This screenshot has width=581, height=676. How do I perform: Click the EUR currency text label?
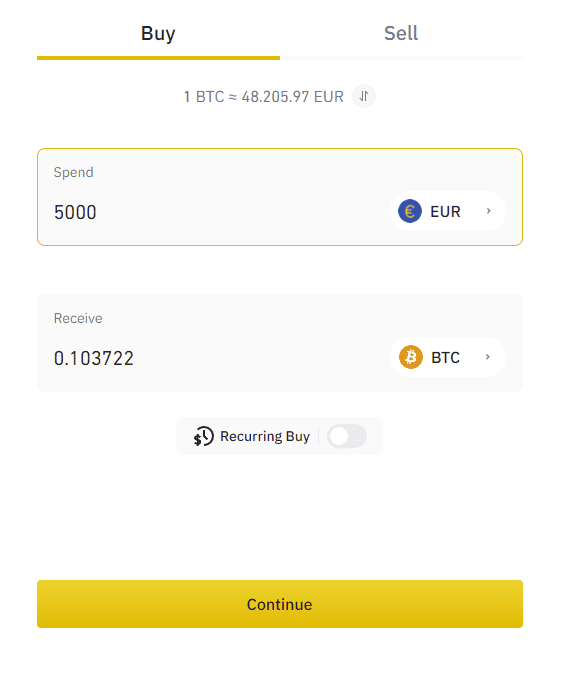446,212
